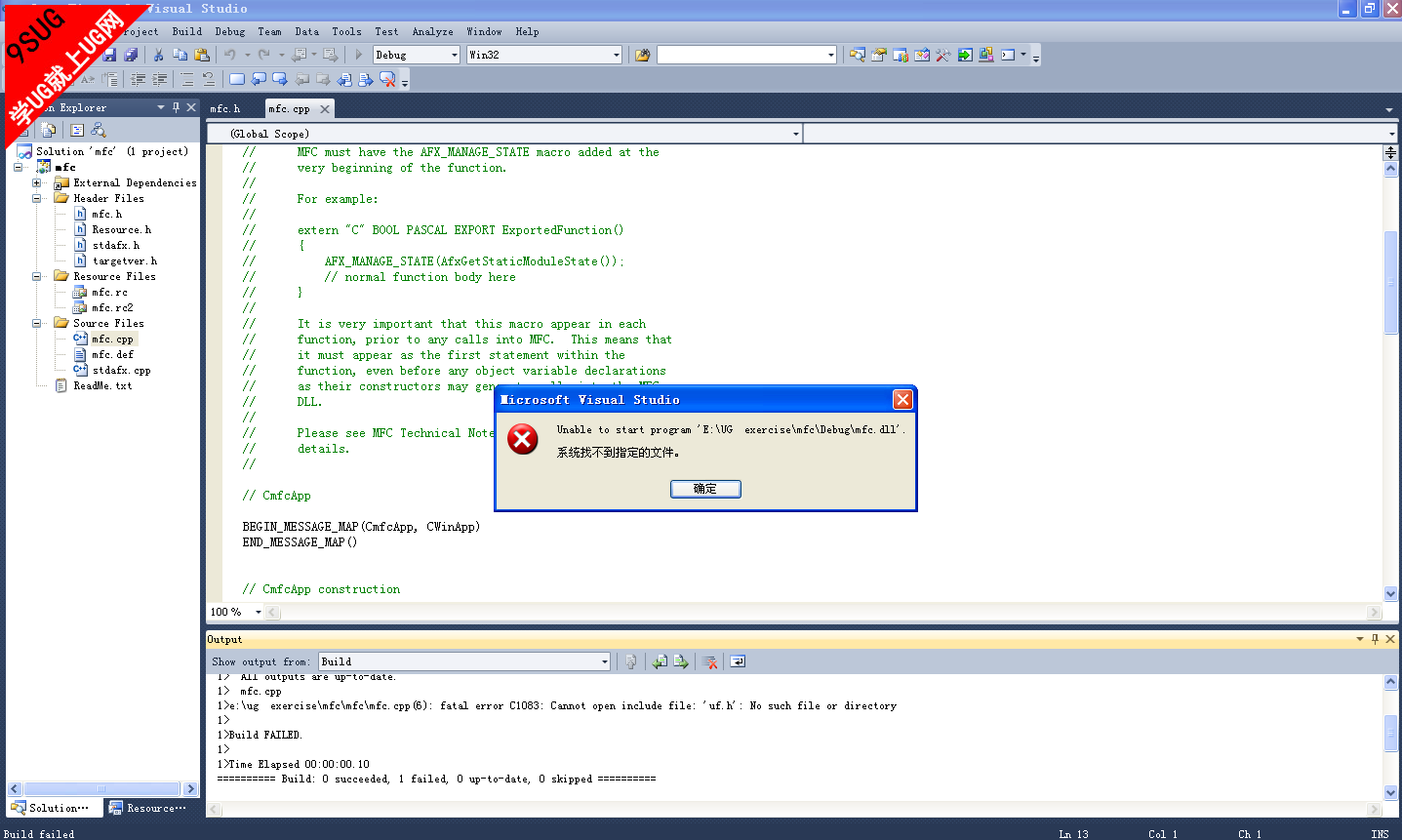Viewport: 1402px width, 840px height.
Task: Open Solution Explorer from the toolbar icon
Action: click(858, 55)
